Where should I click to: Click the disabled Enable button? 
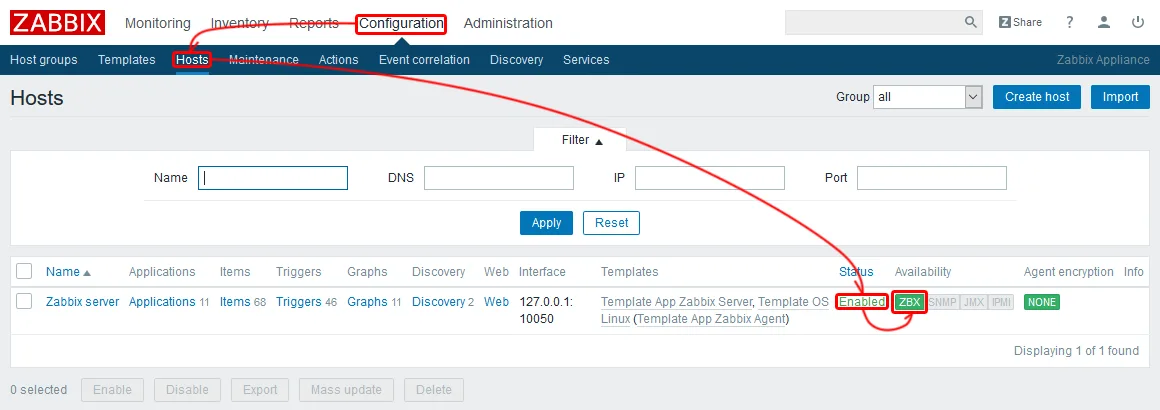113,390
